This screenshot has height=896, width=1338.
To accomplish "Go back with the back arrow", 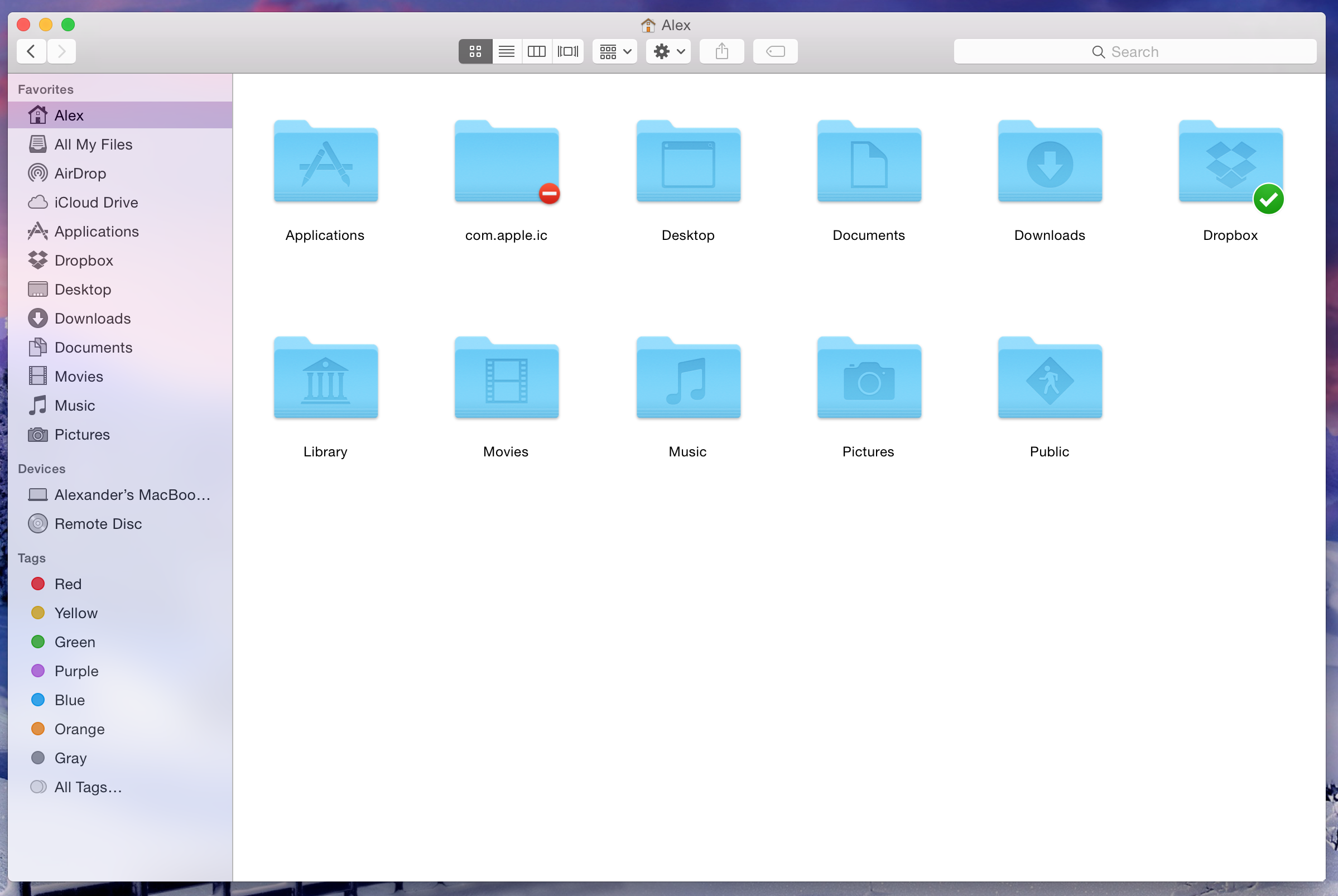I will (x=31, y=51).
